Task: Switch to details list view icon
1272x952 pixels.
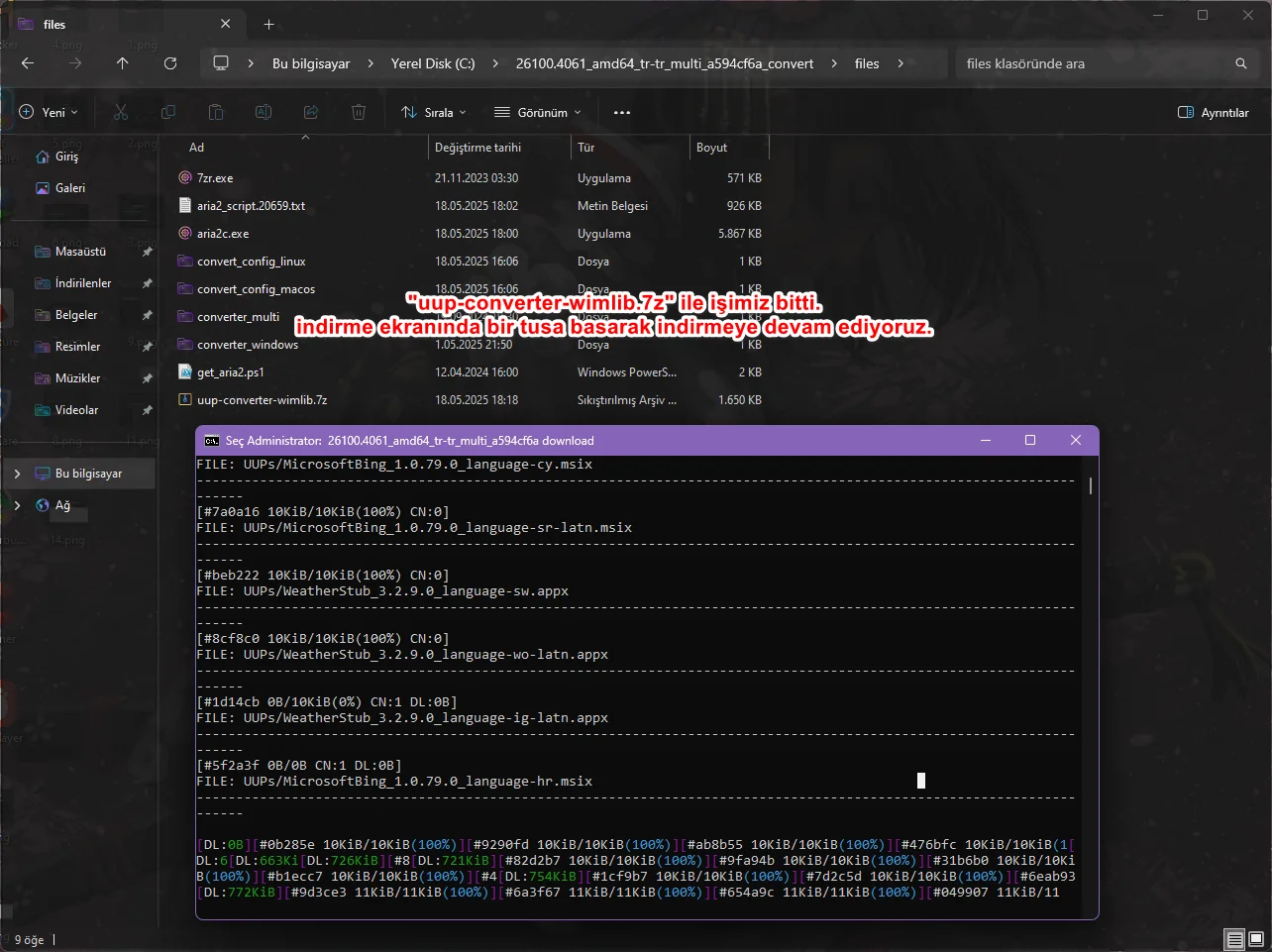Action: click(x=1234, y=939)
